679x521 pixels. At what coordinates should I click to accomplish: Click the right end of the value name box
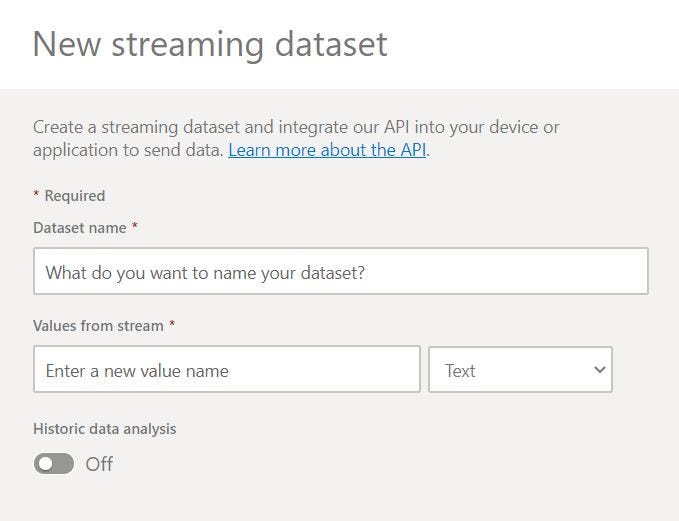[x=405, y=370]
